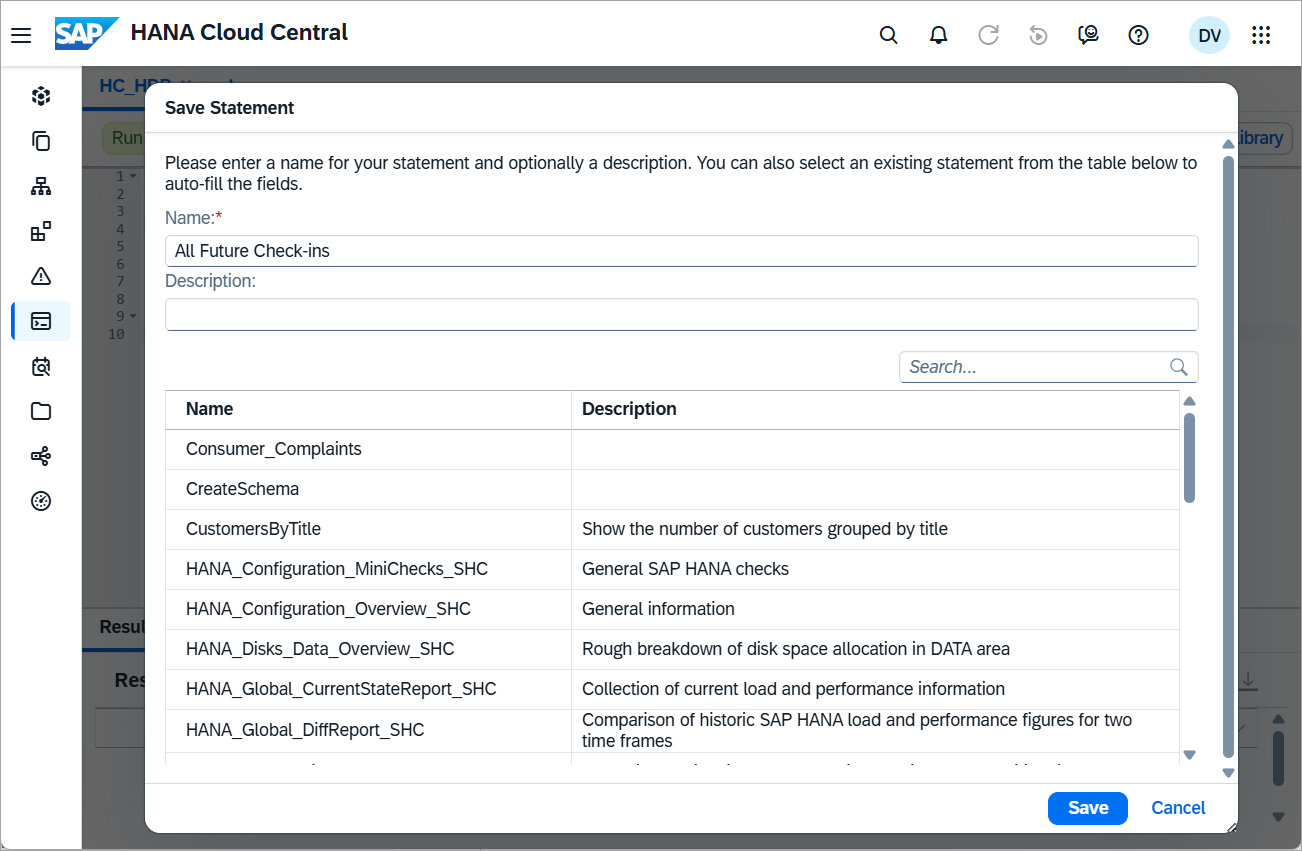This screenshot has width=1302, height=851.
Task: Open the help question mark icon
Action: coord(1138,36)
